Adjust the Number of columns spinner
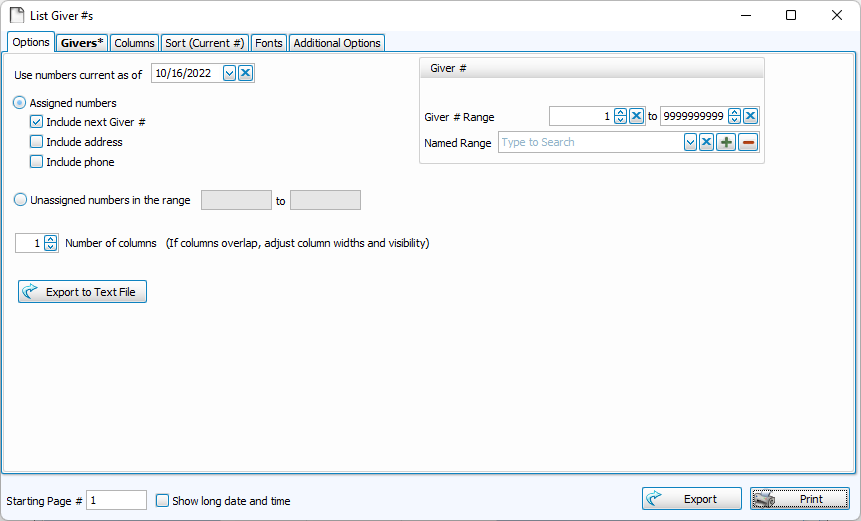The image size is (861, 521). [51, 243]
